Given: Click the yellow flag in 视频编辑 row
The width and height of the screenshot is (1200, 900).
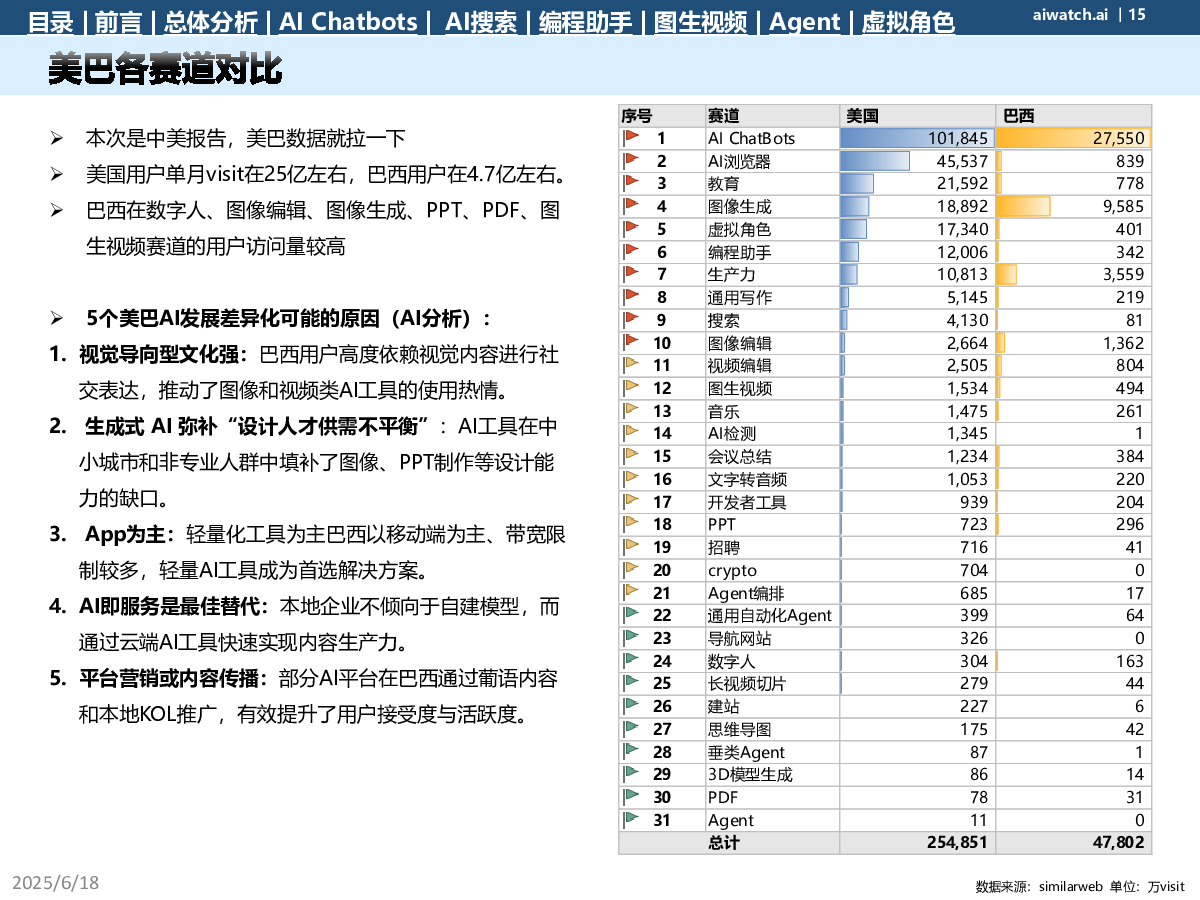Looking at the screenshot, I should click(631, 364).
